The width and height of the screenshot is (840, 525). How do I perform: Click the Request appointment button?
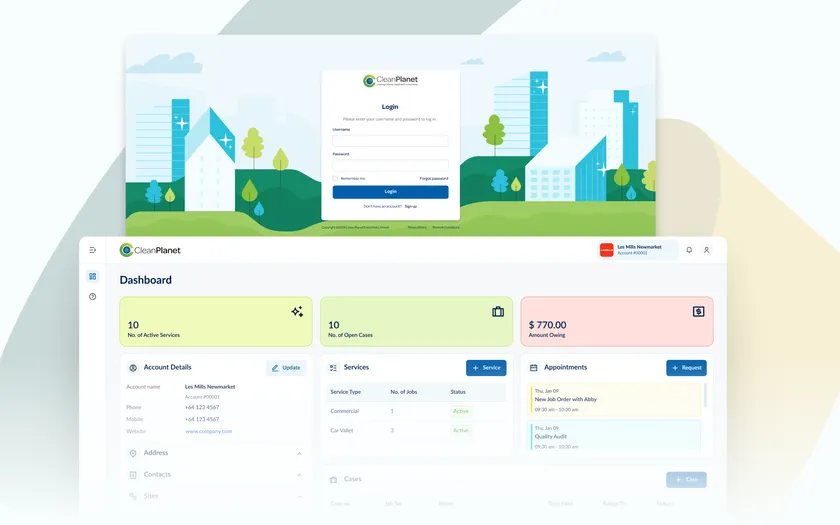point(686,368)
